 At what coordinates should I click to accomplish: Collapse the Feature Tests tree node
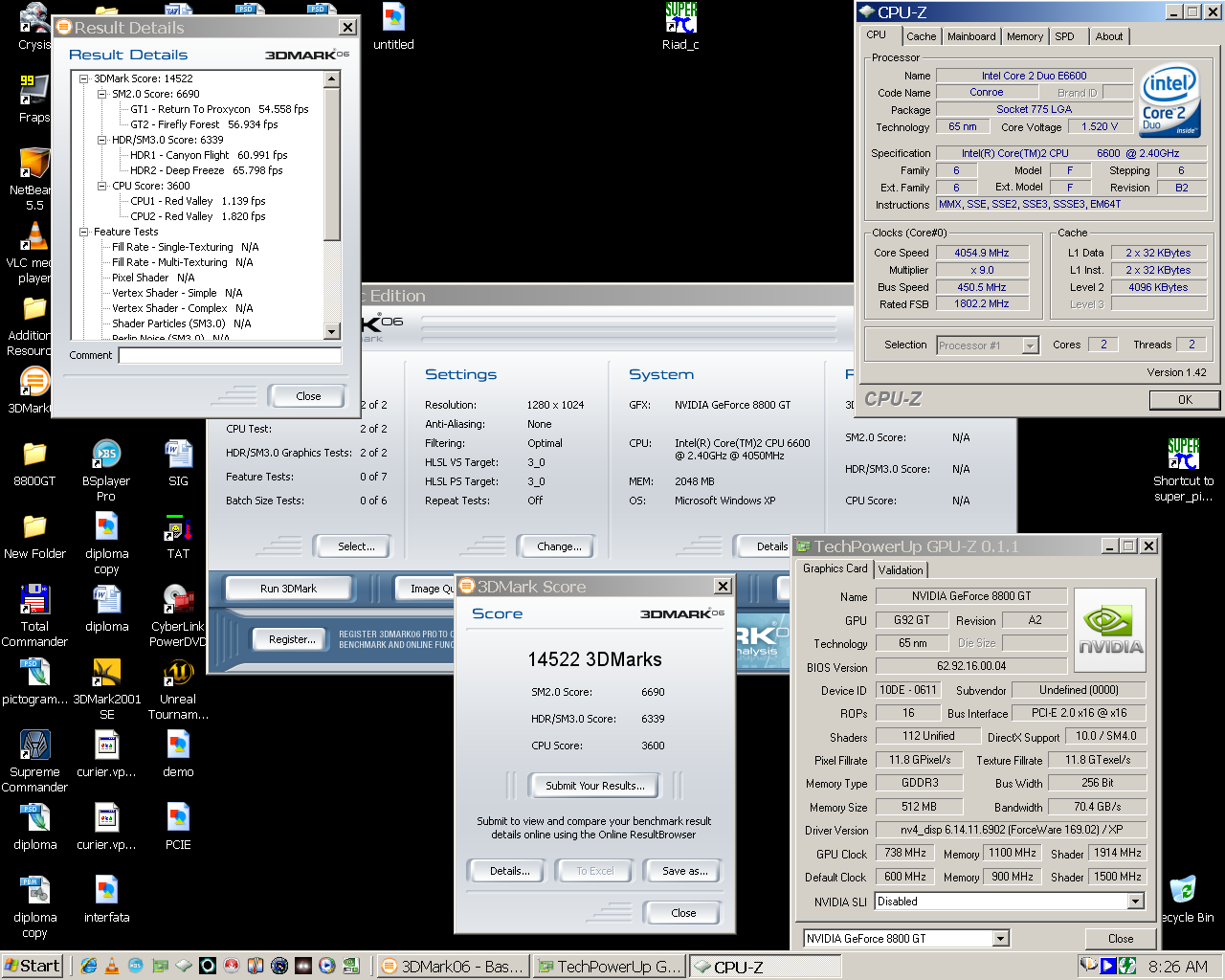(x=84, y=232)
